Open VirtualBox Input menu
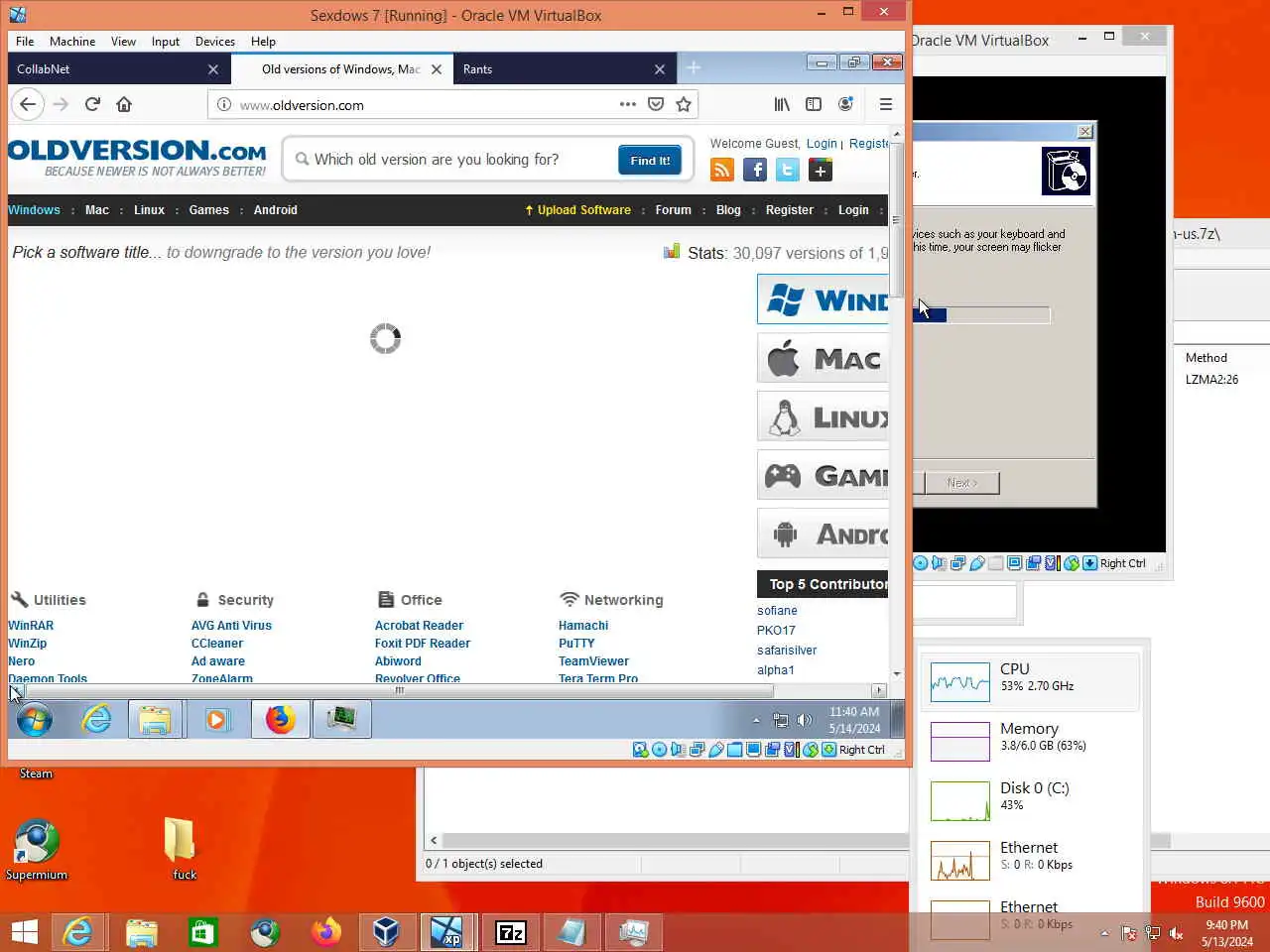Viewport: 1270px width, 952px height. (x=166, y=42)
